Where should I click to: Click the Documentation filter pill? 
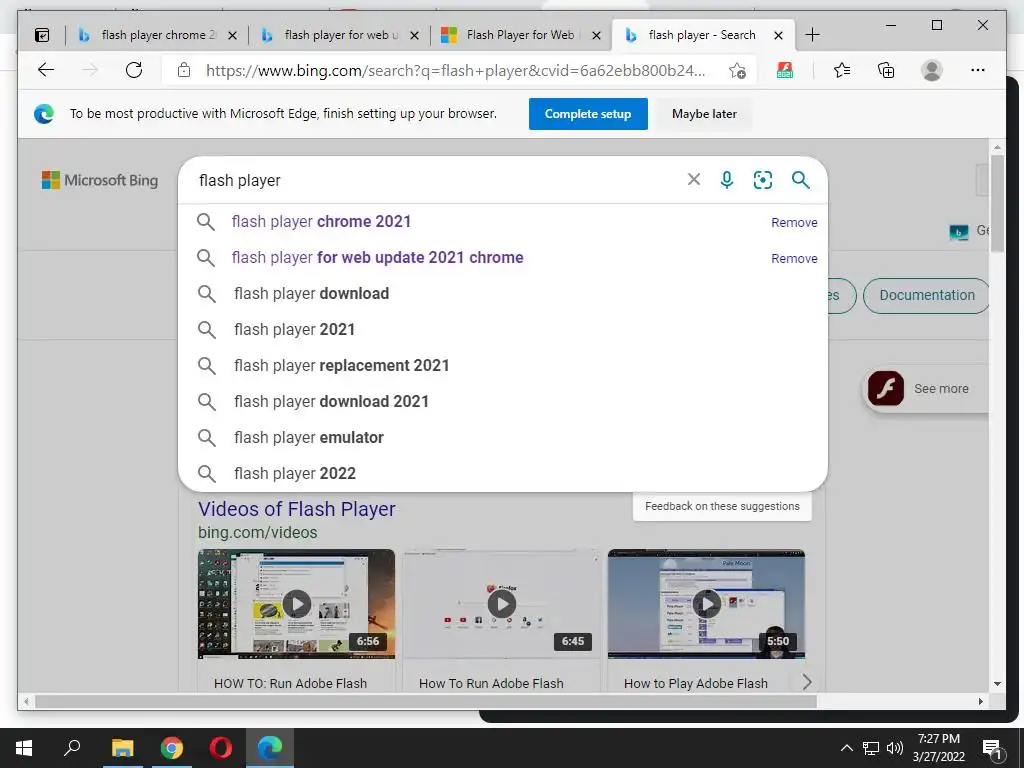point(926,295)
